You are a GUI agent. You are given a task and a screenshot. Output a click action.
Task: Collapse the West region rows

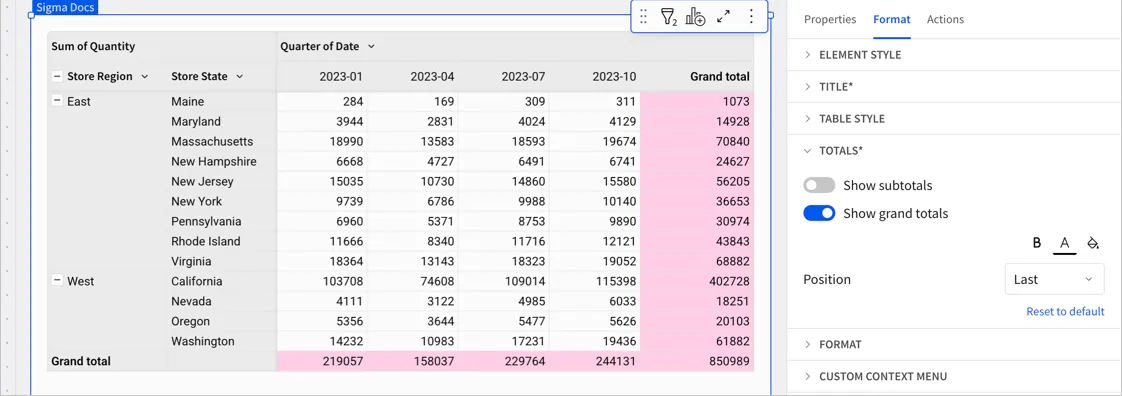(57, 281)
